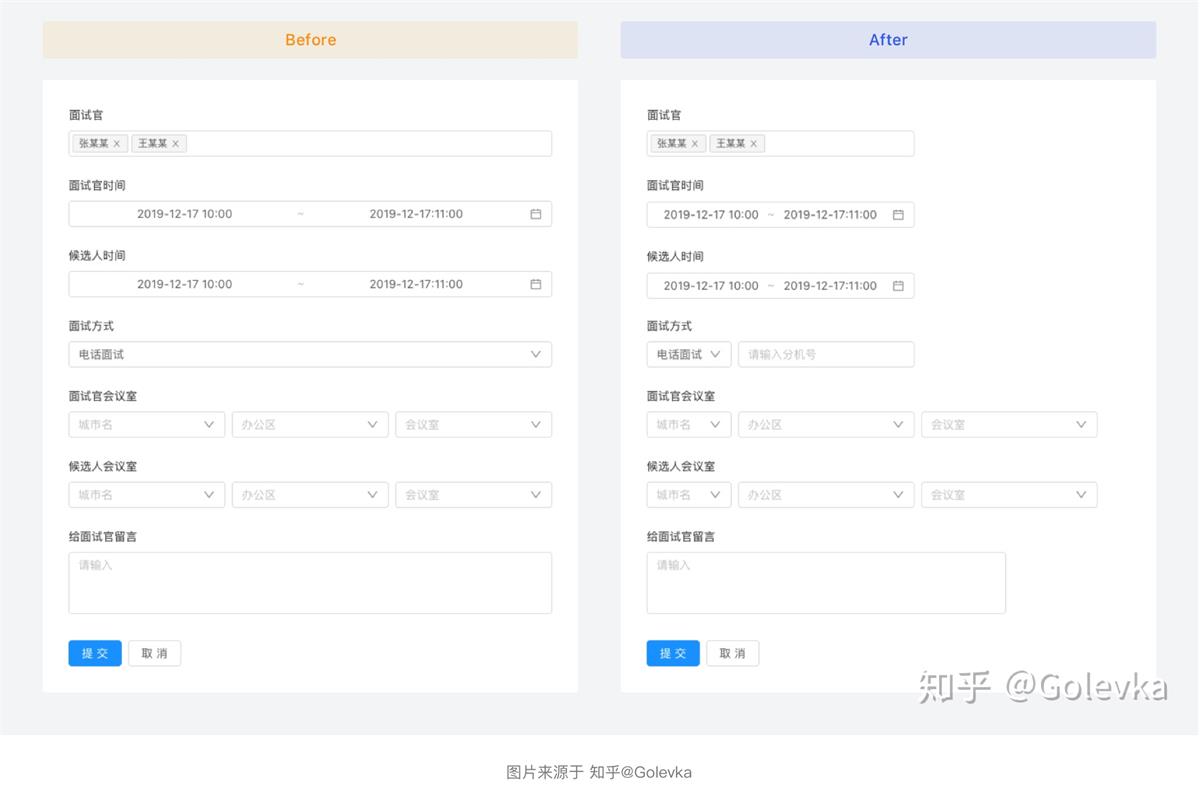Click start date of 面试官时间 in After
The height and width of the screenshot is (800, 1200).
711,215
